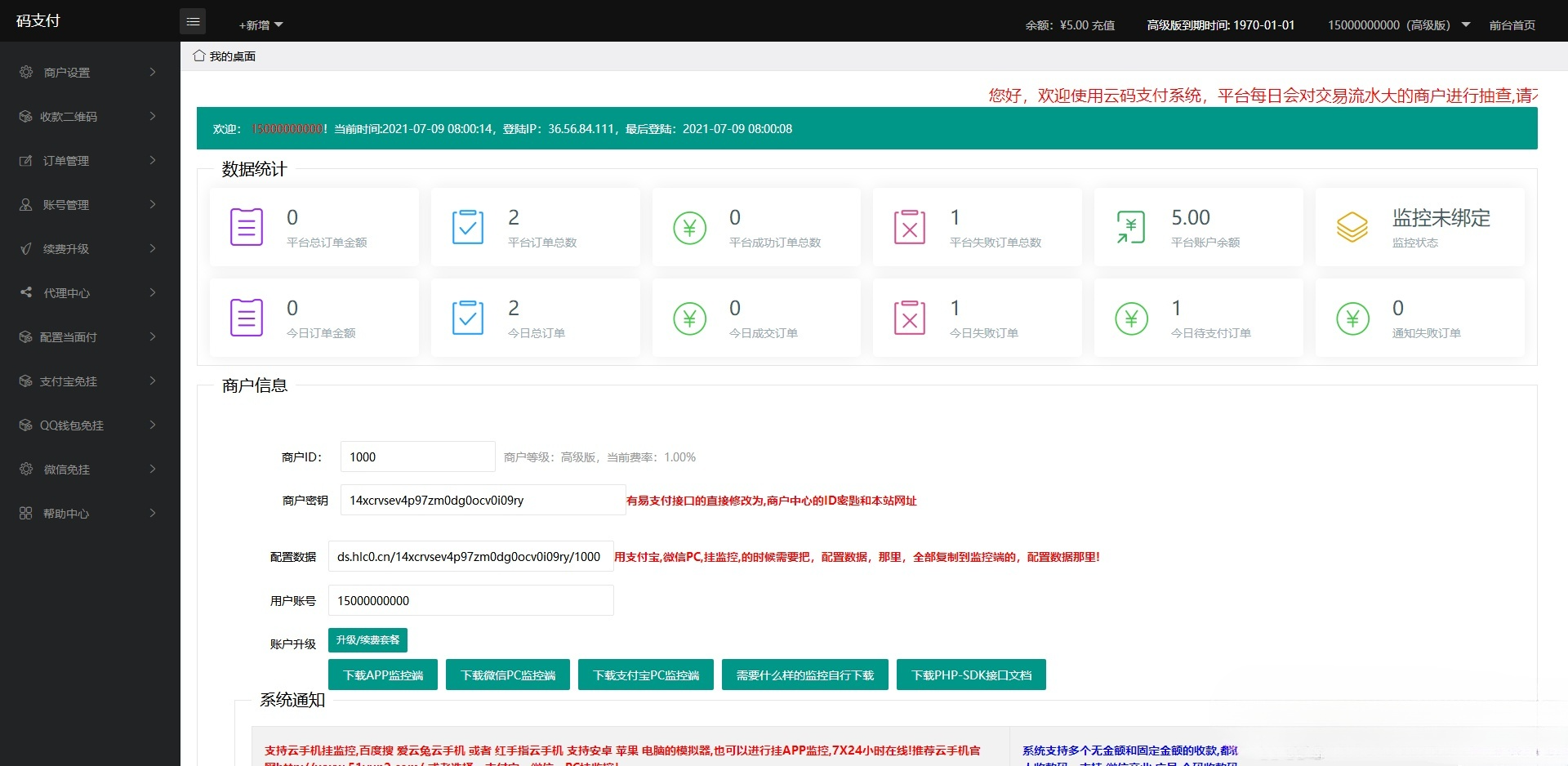Click the hamburger sidebar collapse icon
The image size is (1568, 766).
point(193,22)
